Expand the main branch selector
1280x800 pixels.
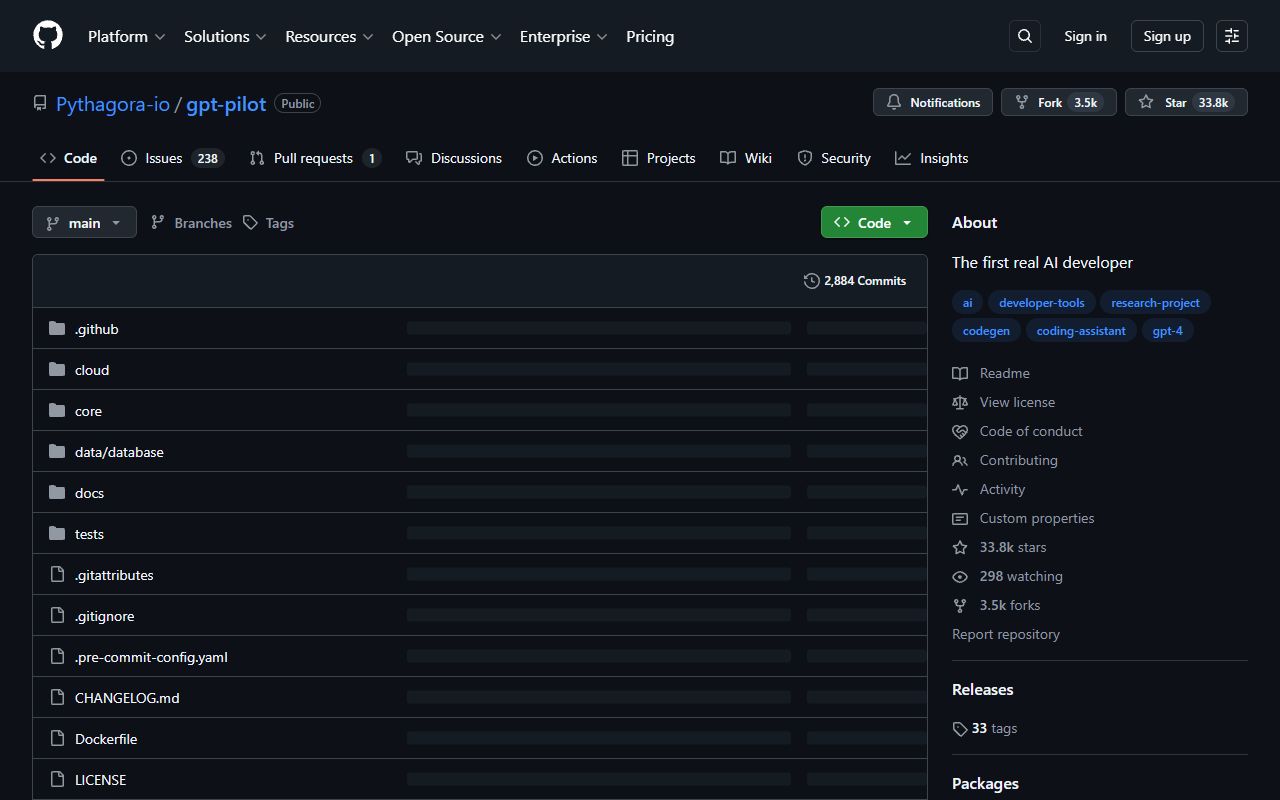click(x=84, y=223)
